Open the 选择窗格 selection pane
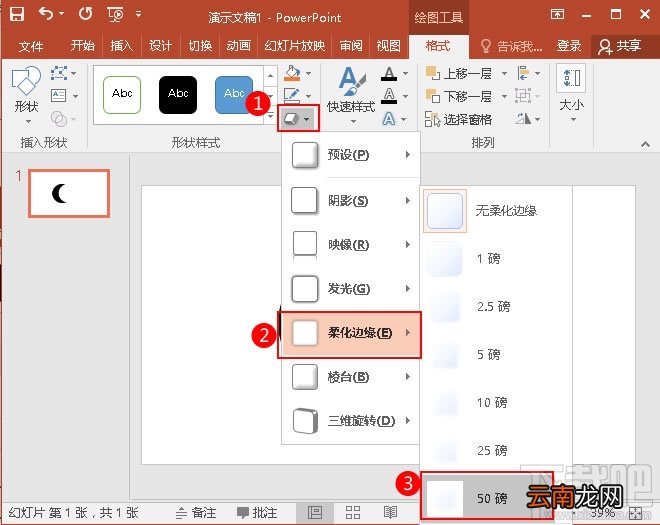Image resolution: width=660 pixels, height=525 pixels. pyautogui.click(x=459, y=119)
